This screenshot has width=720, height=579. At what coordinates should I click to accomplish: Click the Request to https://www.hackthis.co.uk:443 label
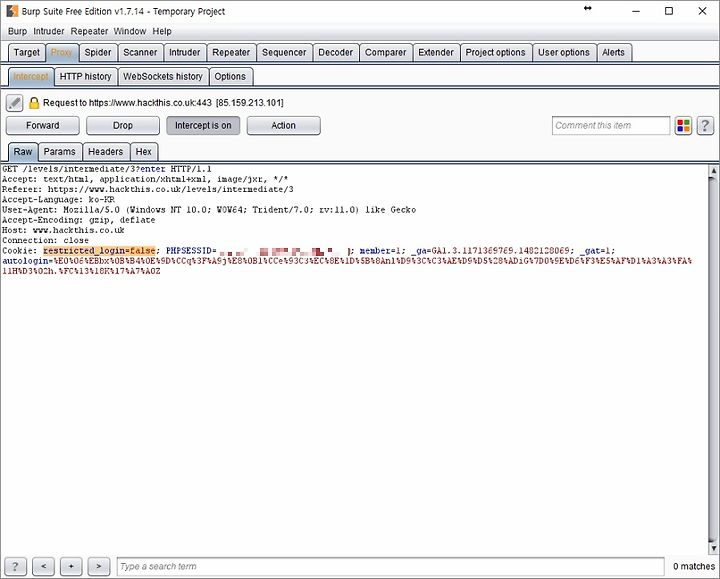pos(163,102)
